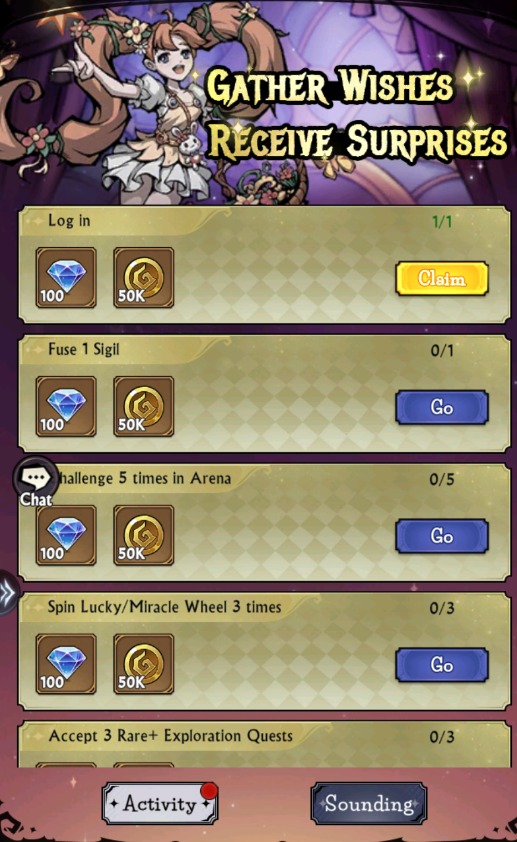Go to the Fuse 1 Sigil quest
Viewport: 517px width, 842px height.
tap(442, 408)
